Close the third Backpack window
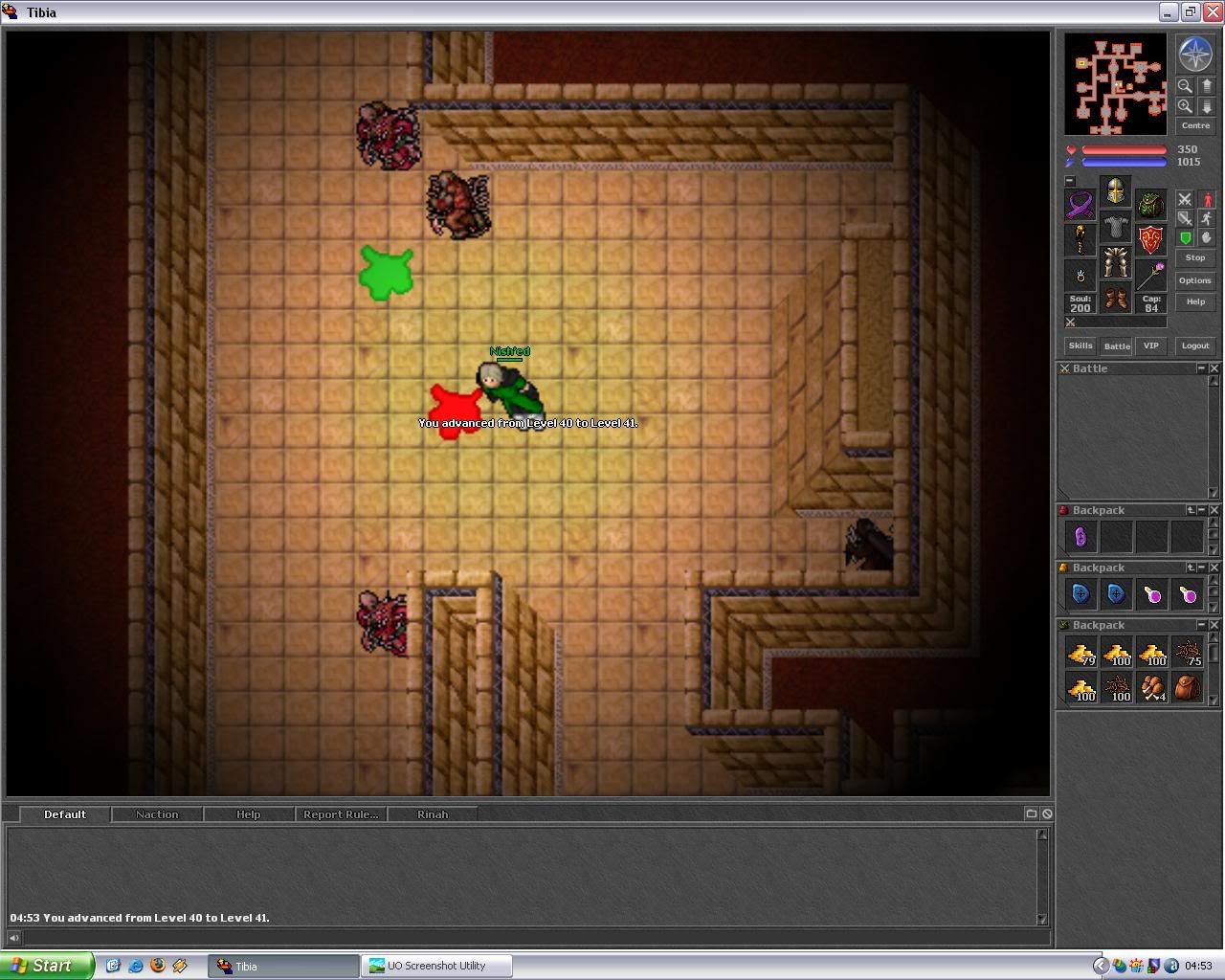 click(x=1214, y=625)
